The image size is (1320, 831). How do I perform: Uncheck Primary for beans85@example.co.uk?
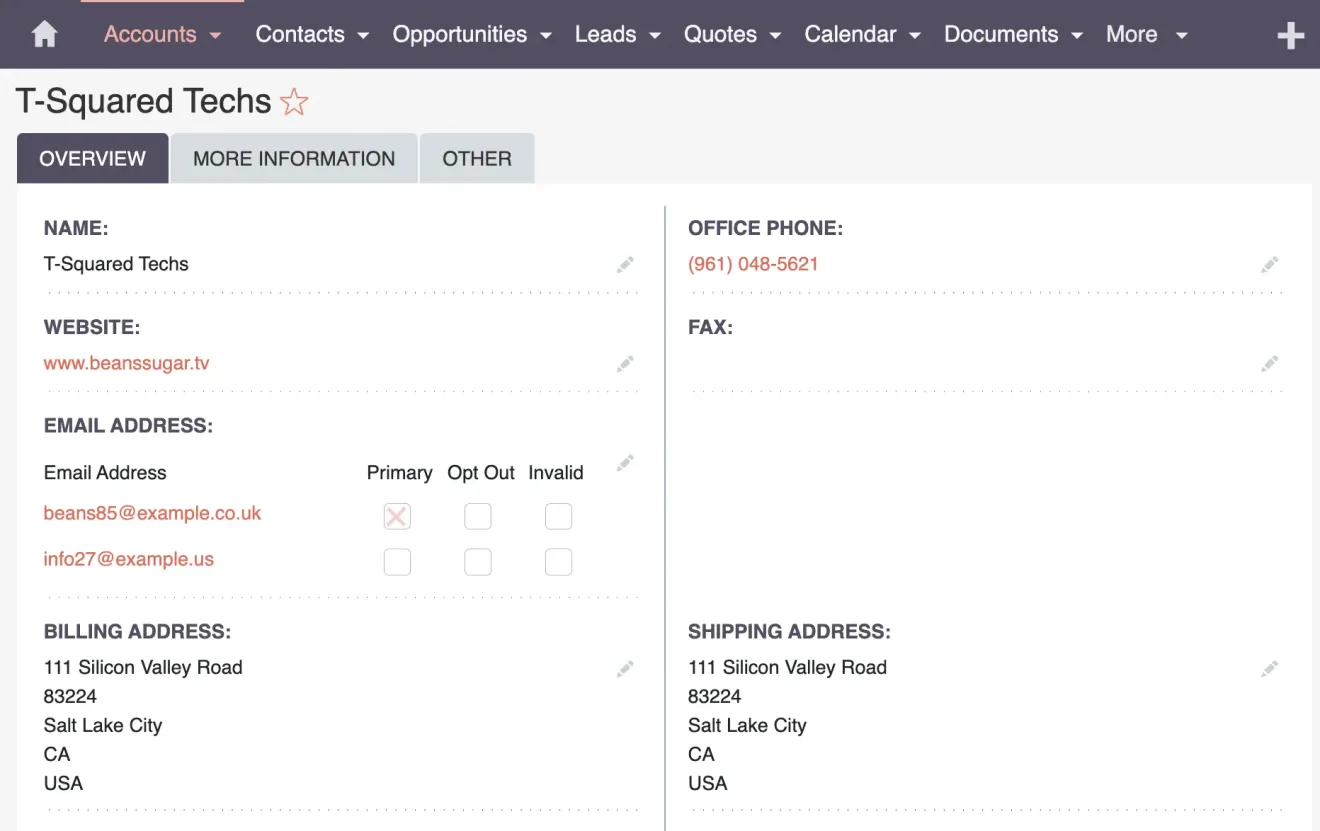(396, 516)
